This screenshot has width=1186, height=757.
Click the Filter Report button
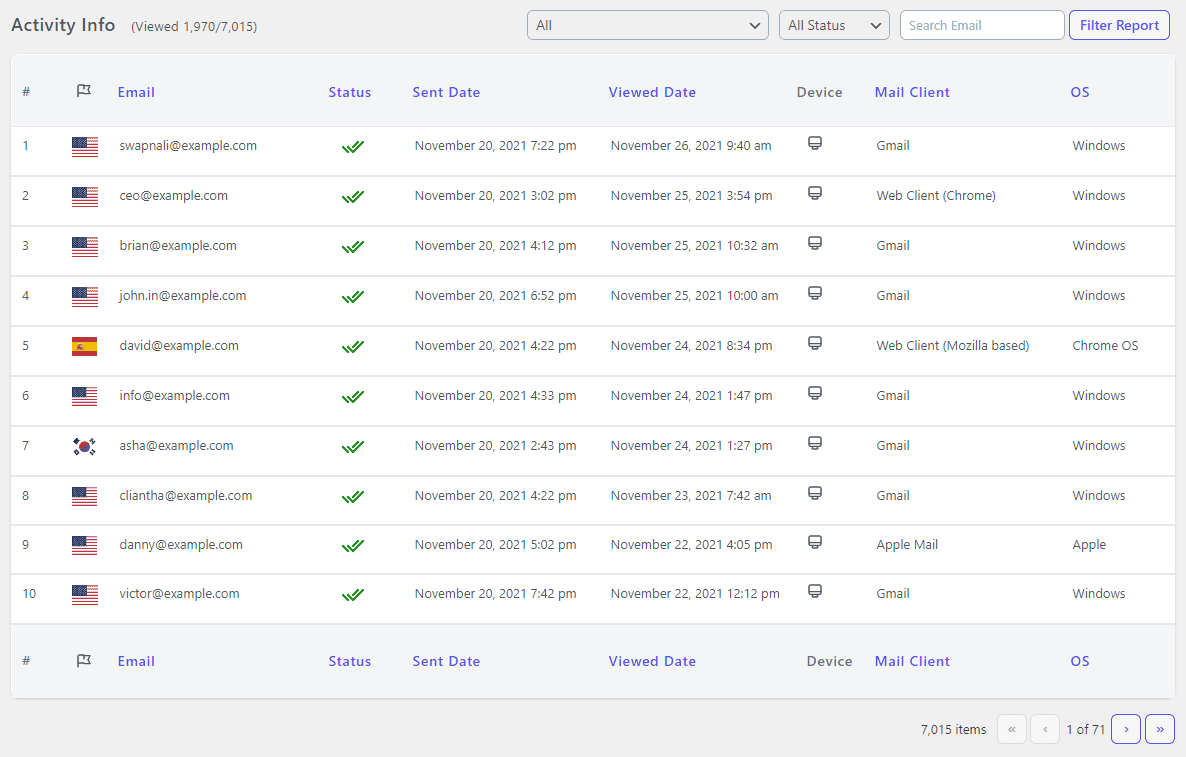click(1119, 25)
